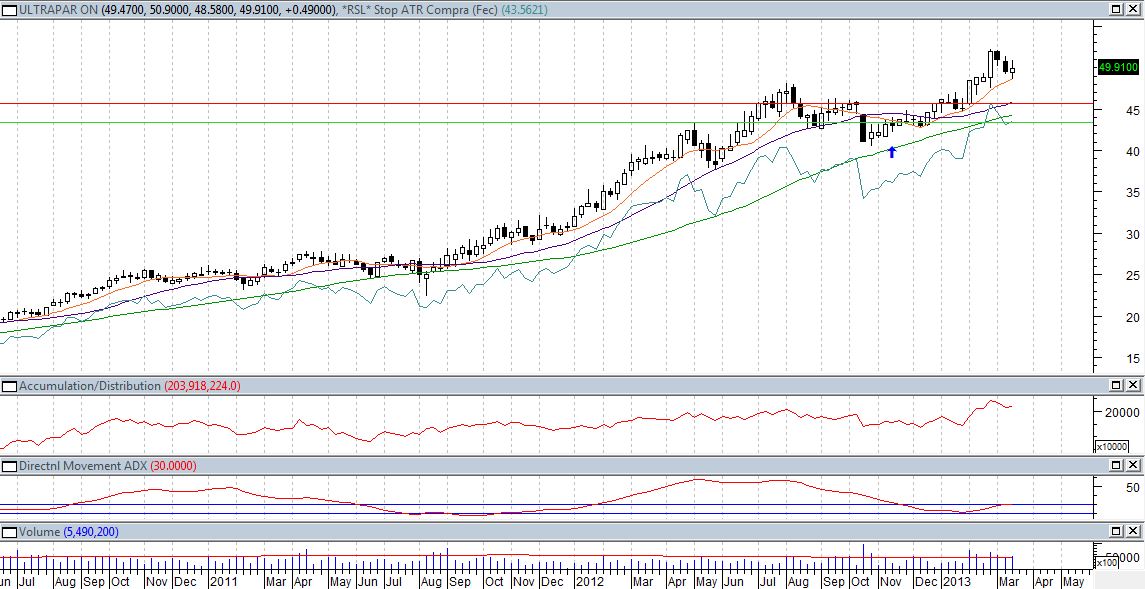Click the ULTRAPAR ON pane title icon
Screen dimensions: 1145x589
pos(10,9)
